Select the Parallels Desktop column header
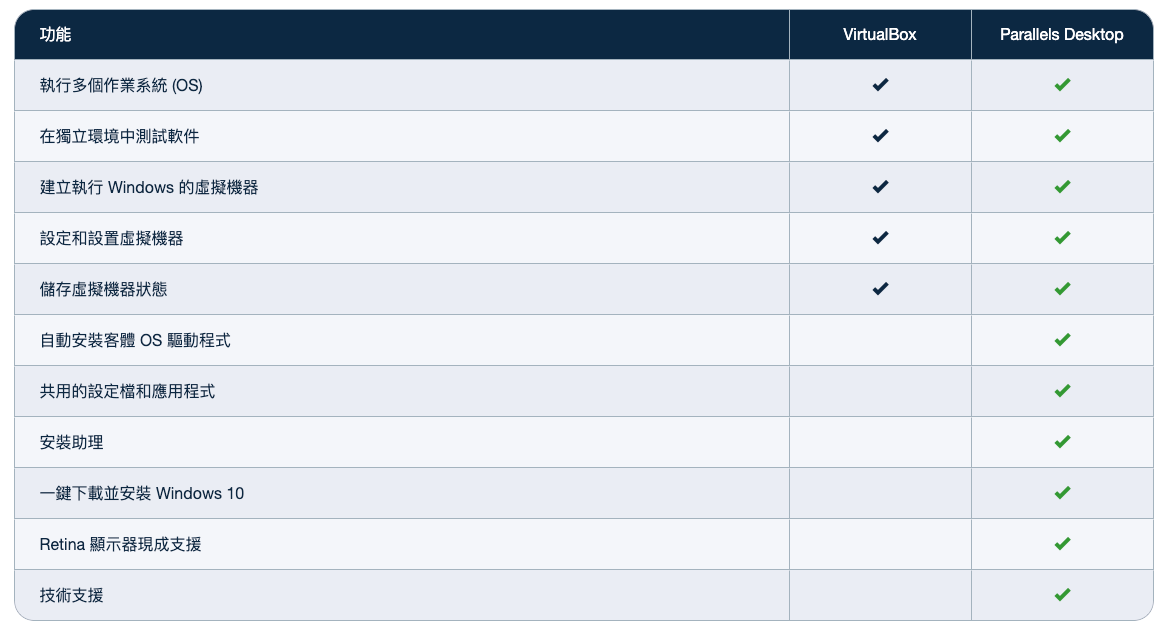1161x630 pixels. click(x=1061, y=35)
